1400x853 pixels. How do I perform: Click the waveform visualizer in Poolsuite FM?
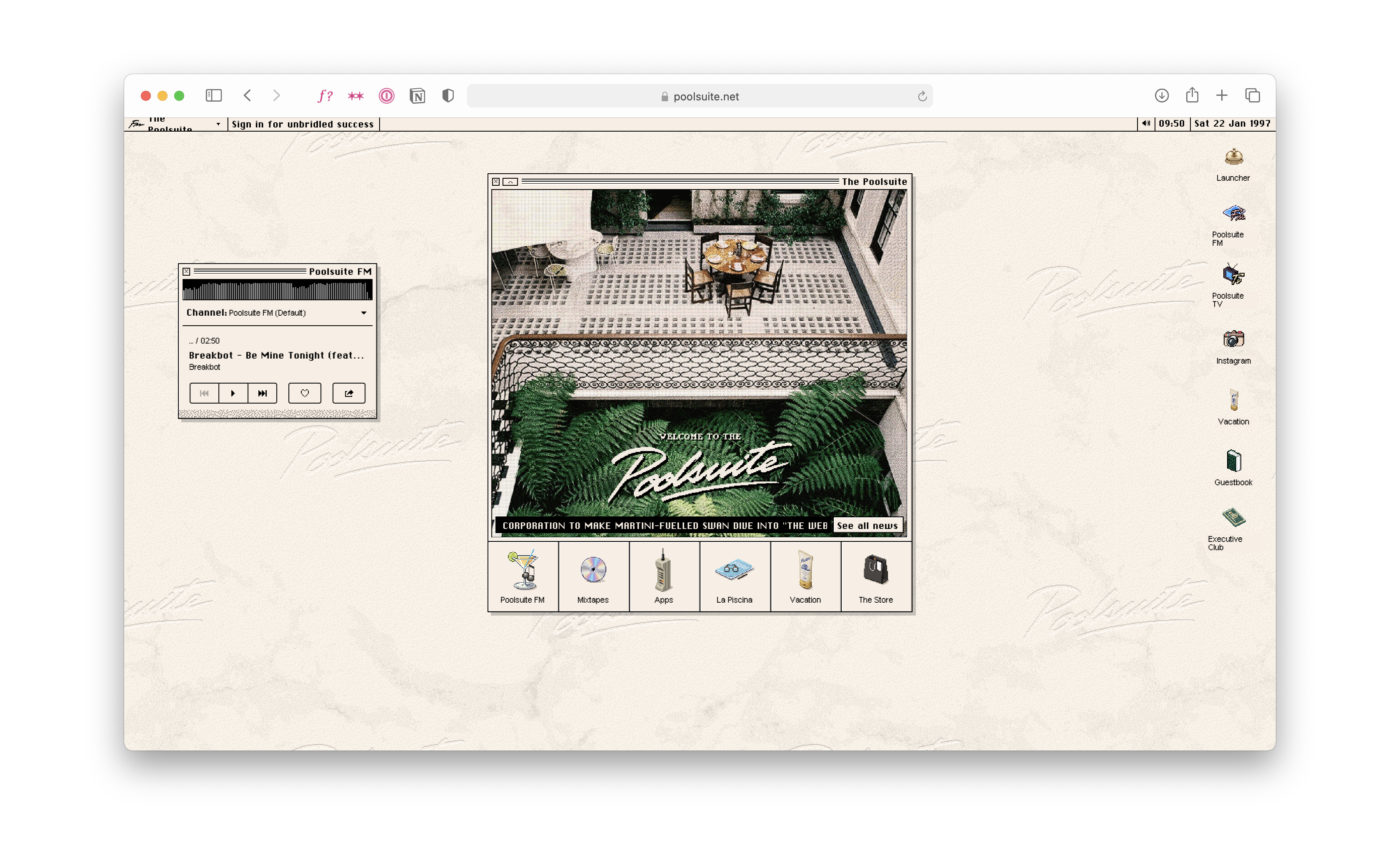point(277,289)
